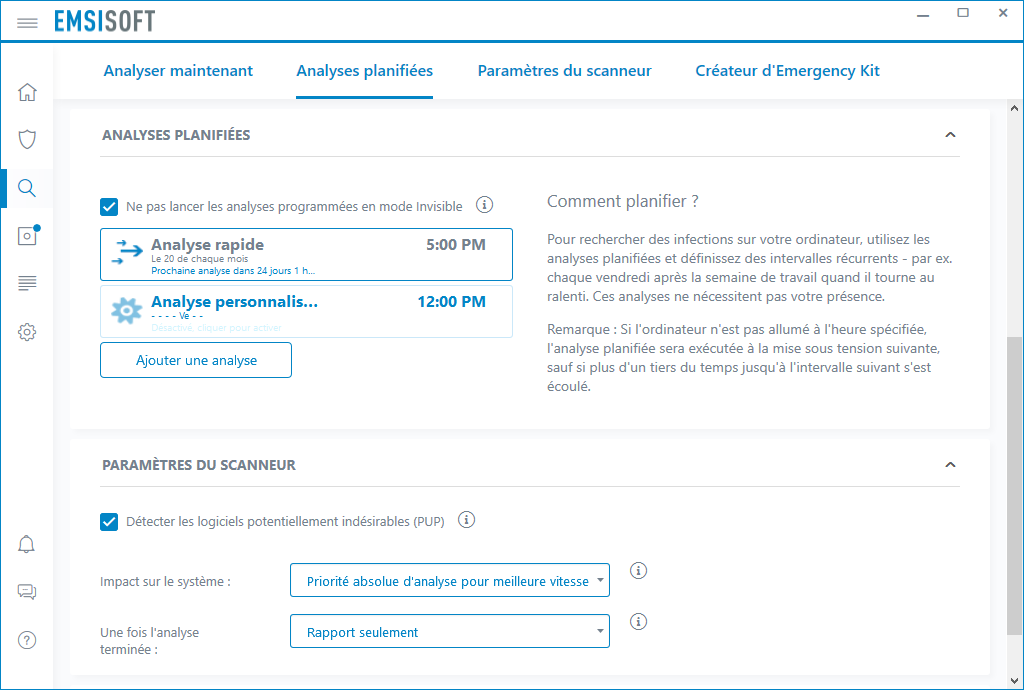Viewport: 1024px width, 690px height.
Task: Go to Créateur d'Emergency Kit tab
Action: click(x=788, y=71)
